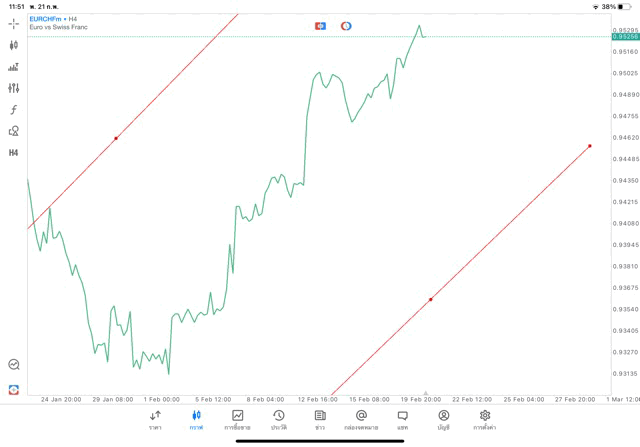Open the drawing objects shapes icon

(14, 131)
